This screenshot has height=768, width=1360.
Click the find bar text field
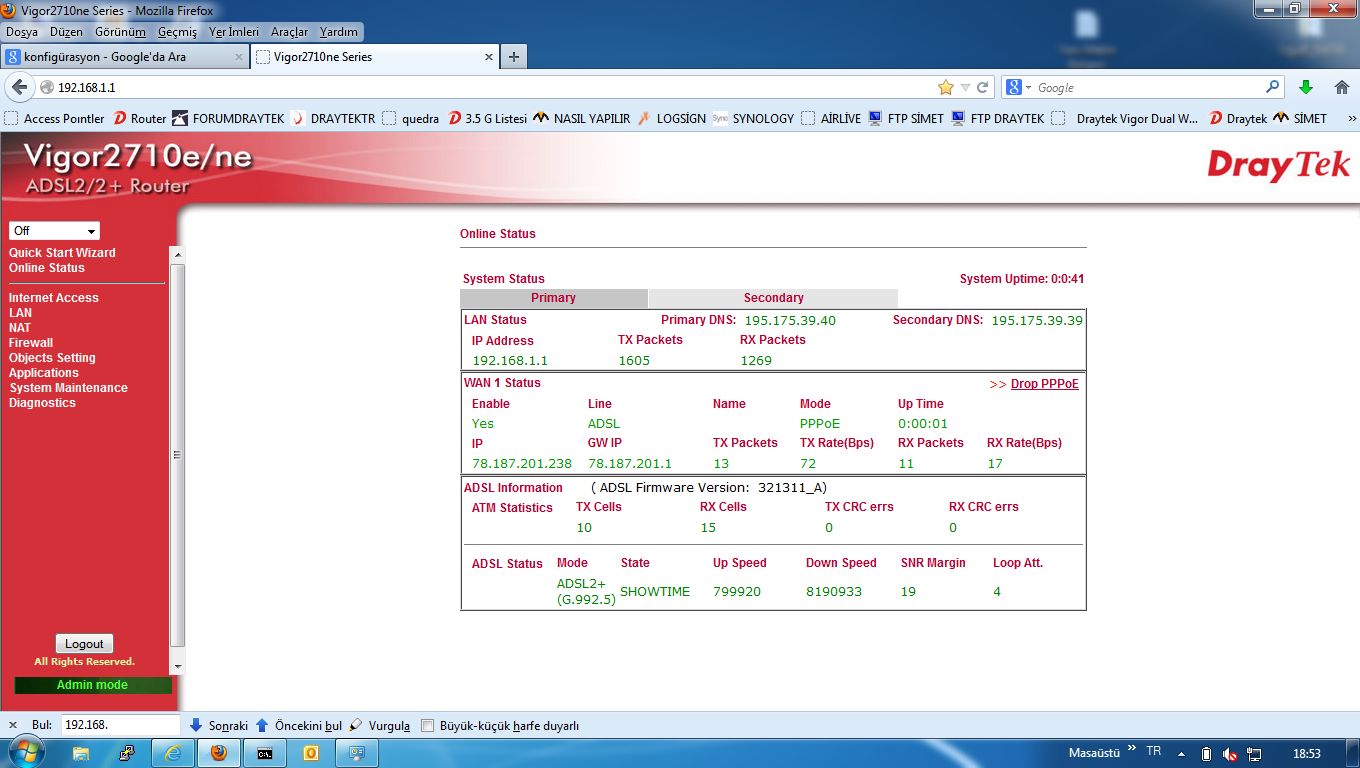pyautogui.click(x=120, y=725)
